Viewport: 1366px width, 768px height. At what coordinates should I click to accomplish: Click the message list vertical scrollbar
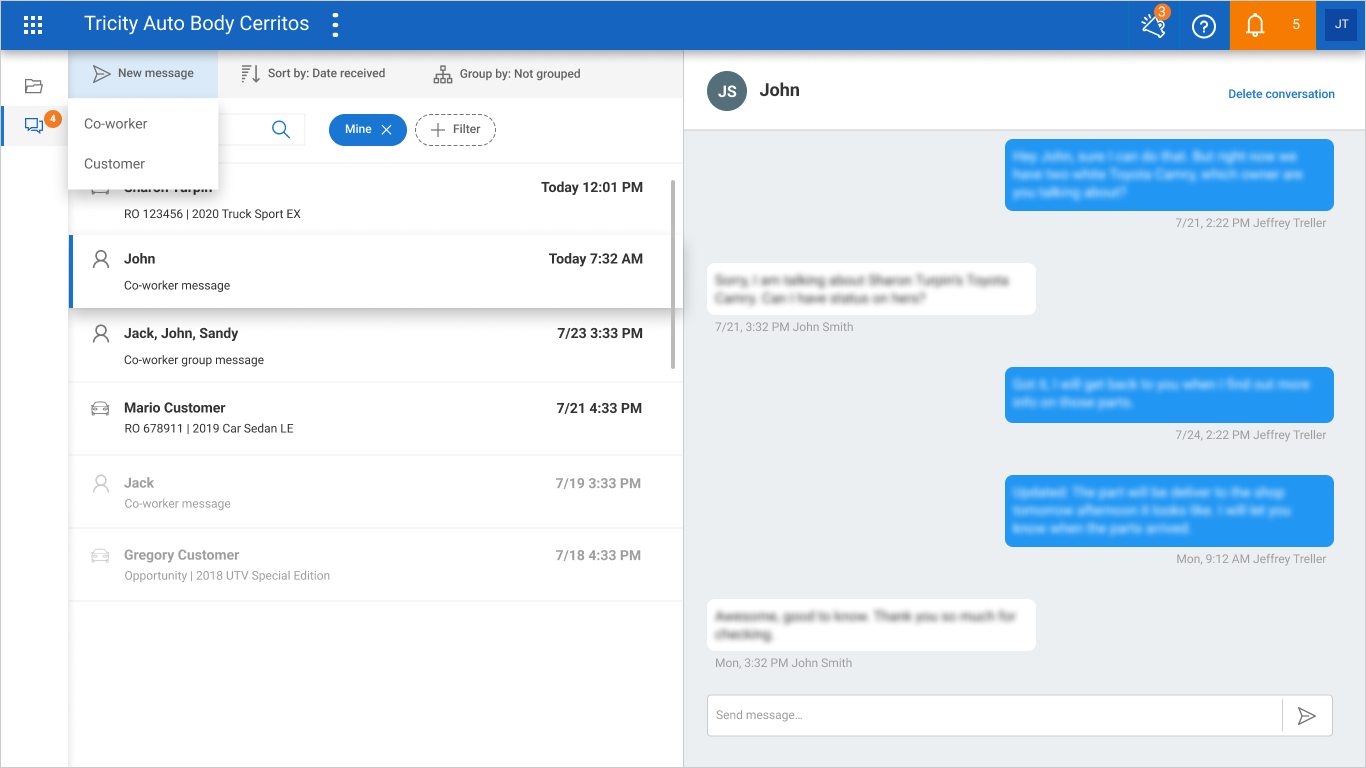[673, 275]
